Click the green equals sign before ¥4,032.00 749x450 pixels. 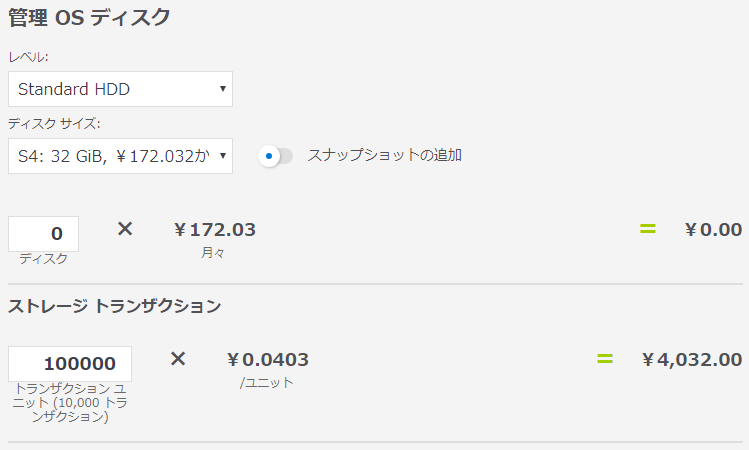pyautogui.click(x=604, y=358)
